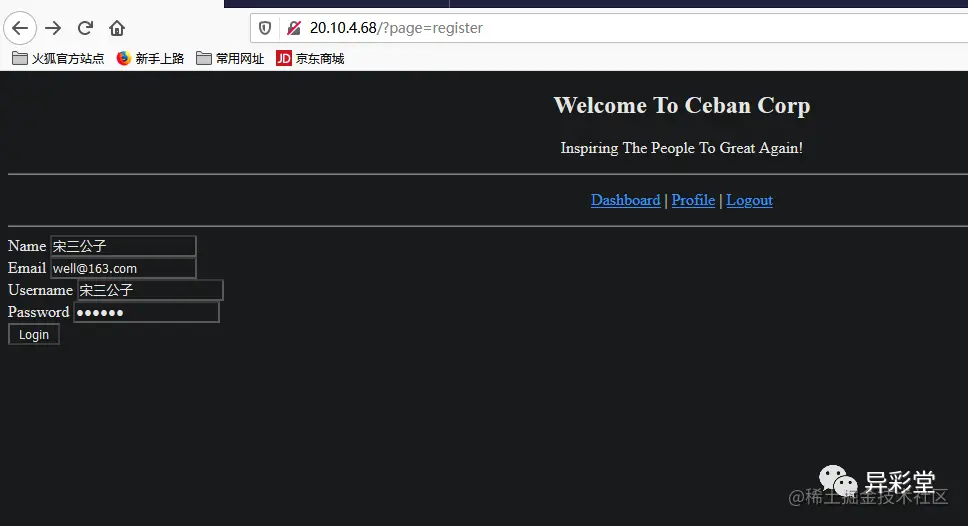Click the Welcome To Ceban Corp heading
968x526 pixels.
coord(682,106)
